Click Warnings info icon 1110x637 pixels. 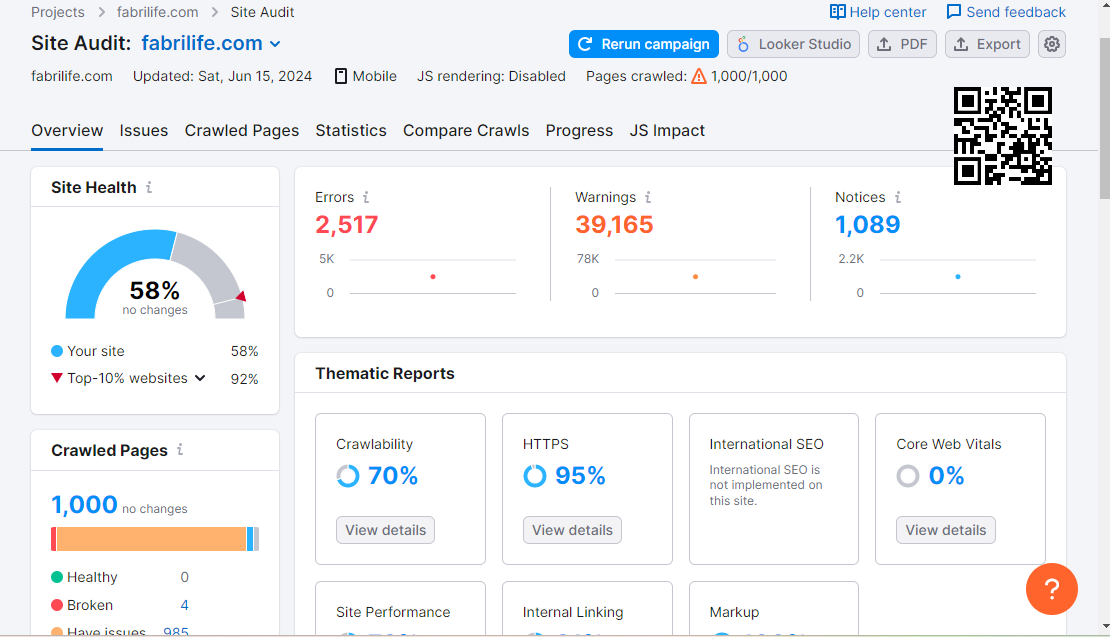pyautogui.click(x=648, y=197)
